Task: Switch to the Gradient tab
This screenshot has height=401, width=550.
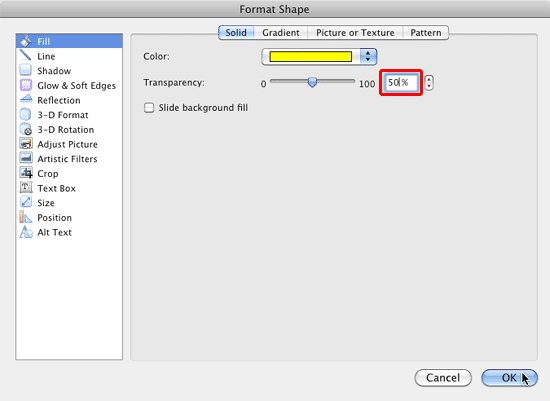Action: (x=281, y=33)
